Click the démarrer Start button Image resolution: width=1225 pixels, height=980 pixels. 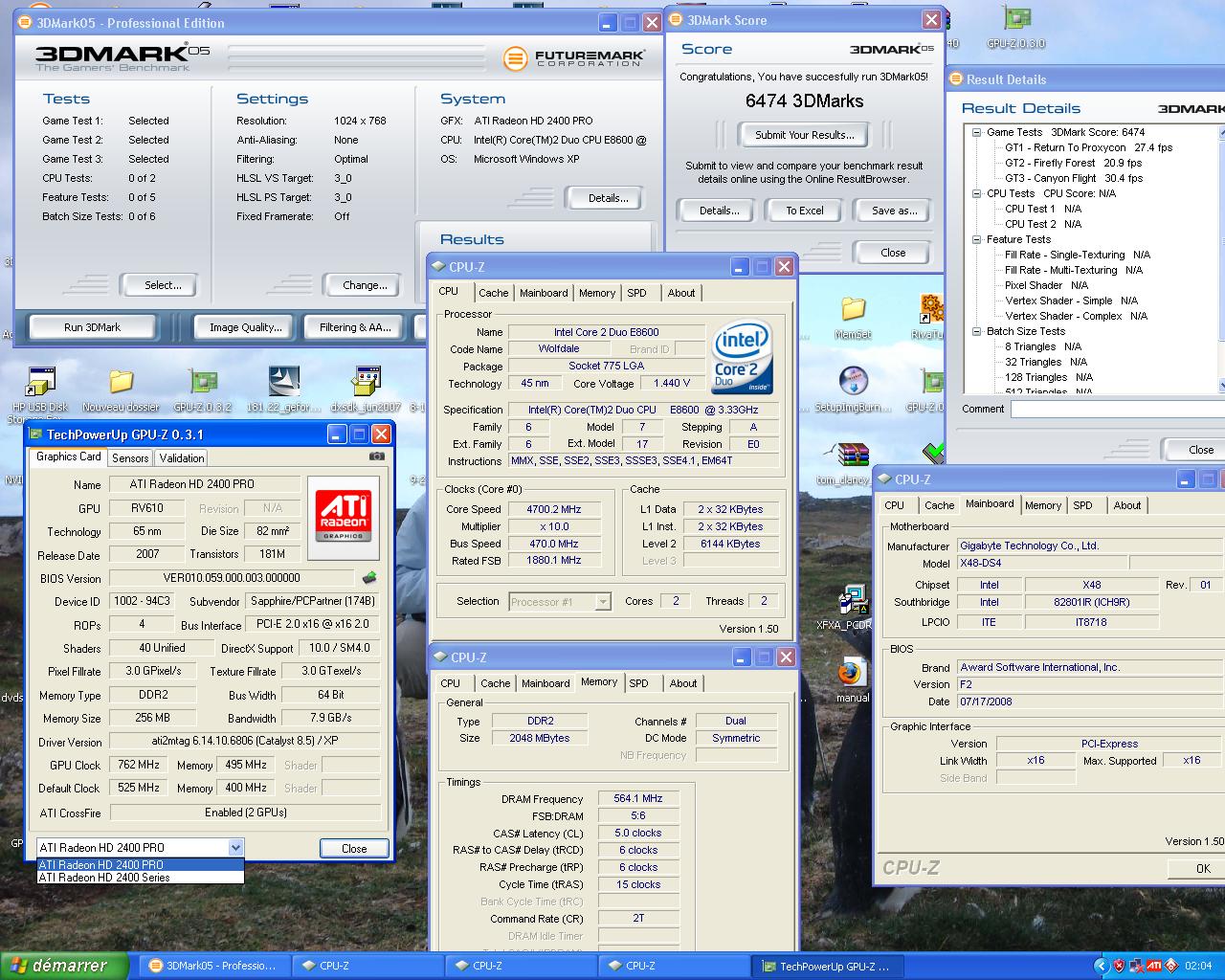(x=64, y=966)
